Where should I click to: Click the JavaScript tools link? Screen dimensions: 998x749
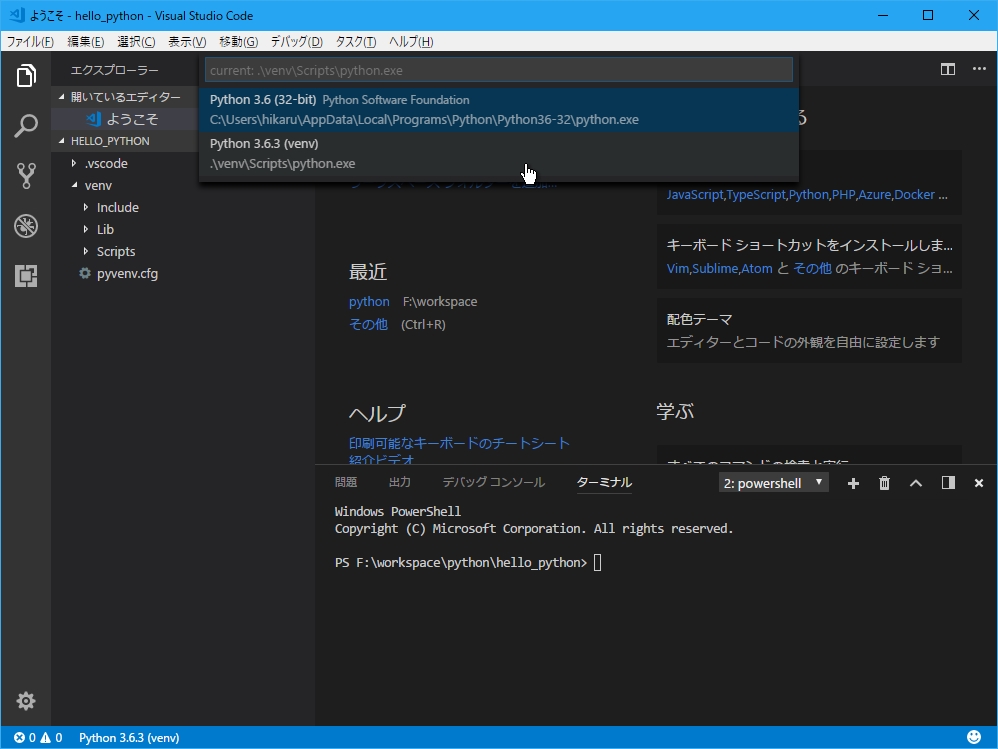[x=695, y=195]
